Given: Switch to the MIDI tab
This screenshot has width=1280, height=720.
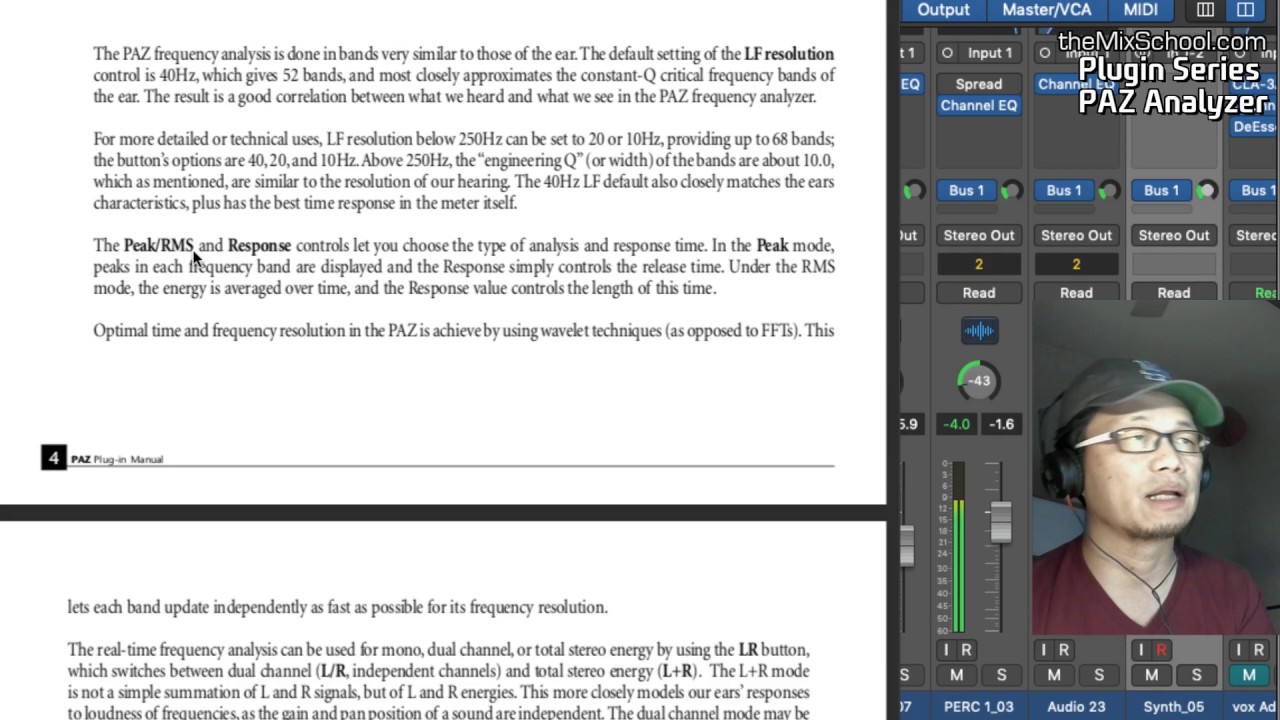Looking at the screenshot, I should [1140, 10].
